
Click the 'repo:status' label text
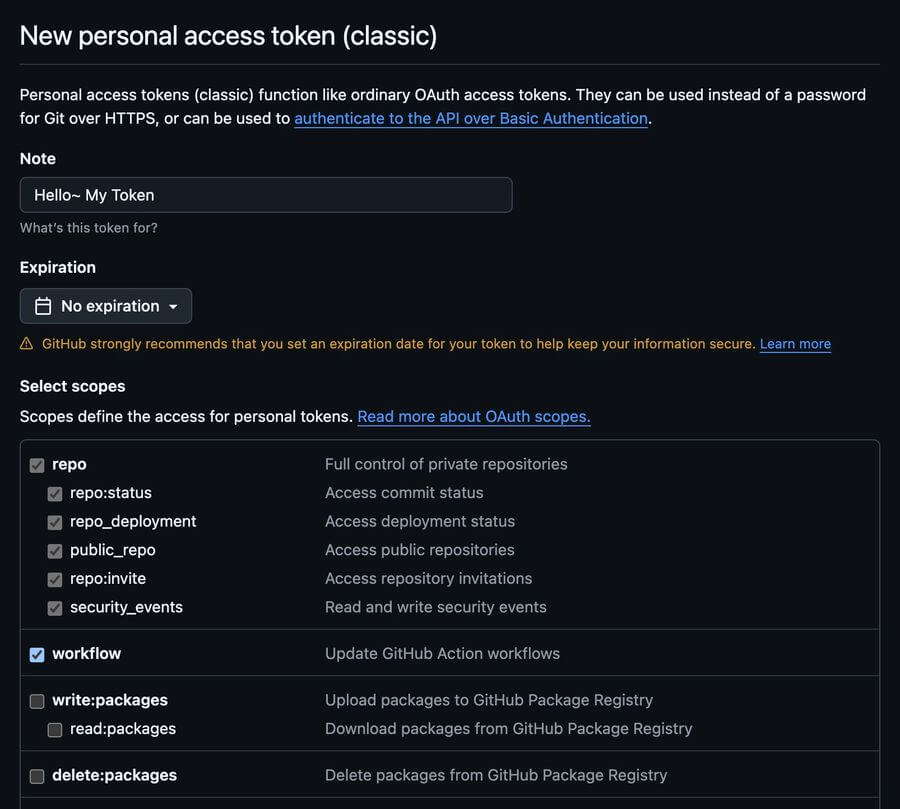tap(111, 493)
